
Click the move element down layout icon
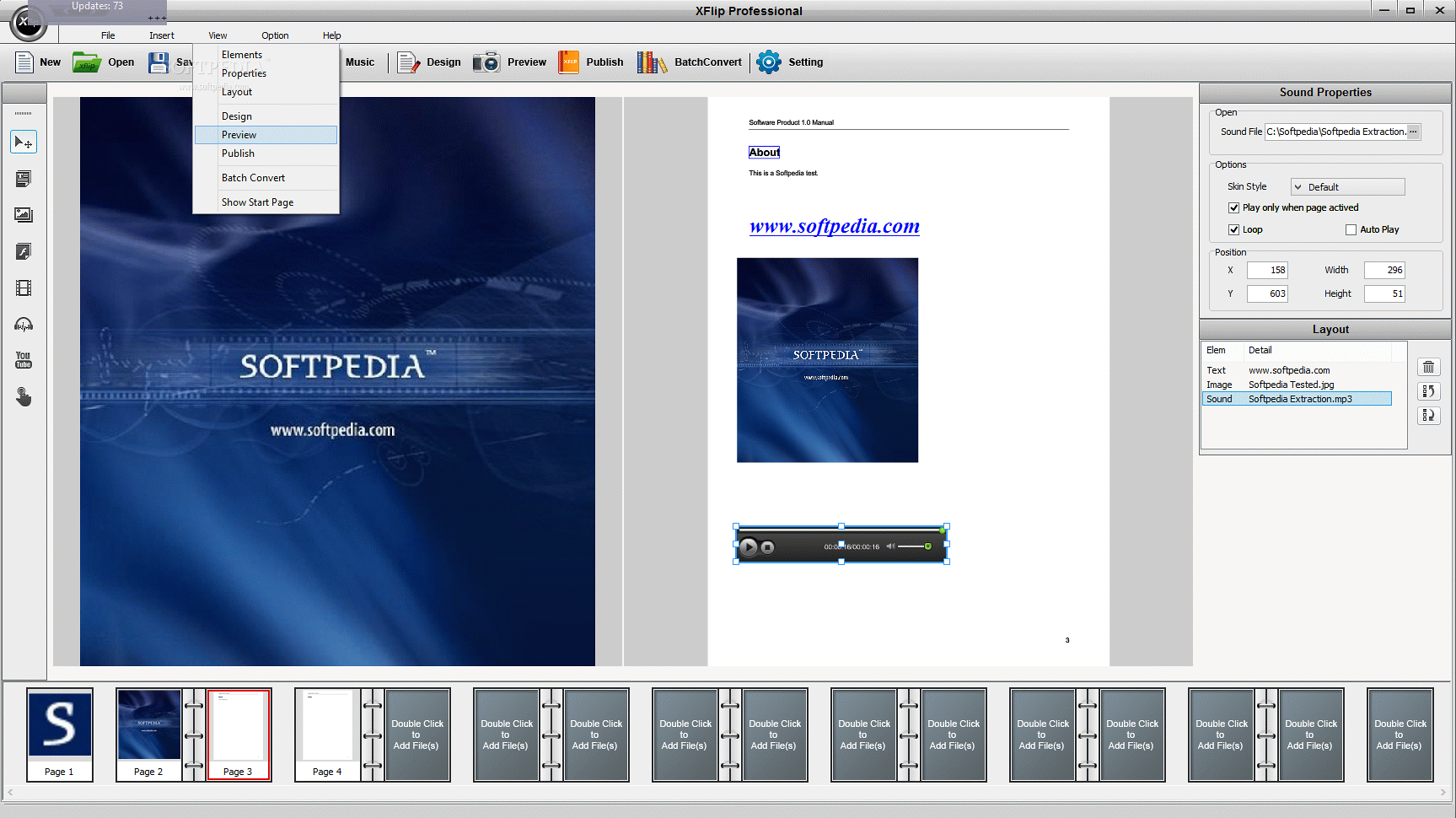point(1428,415)
